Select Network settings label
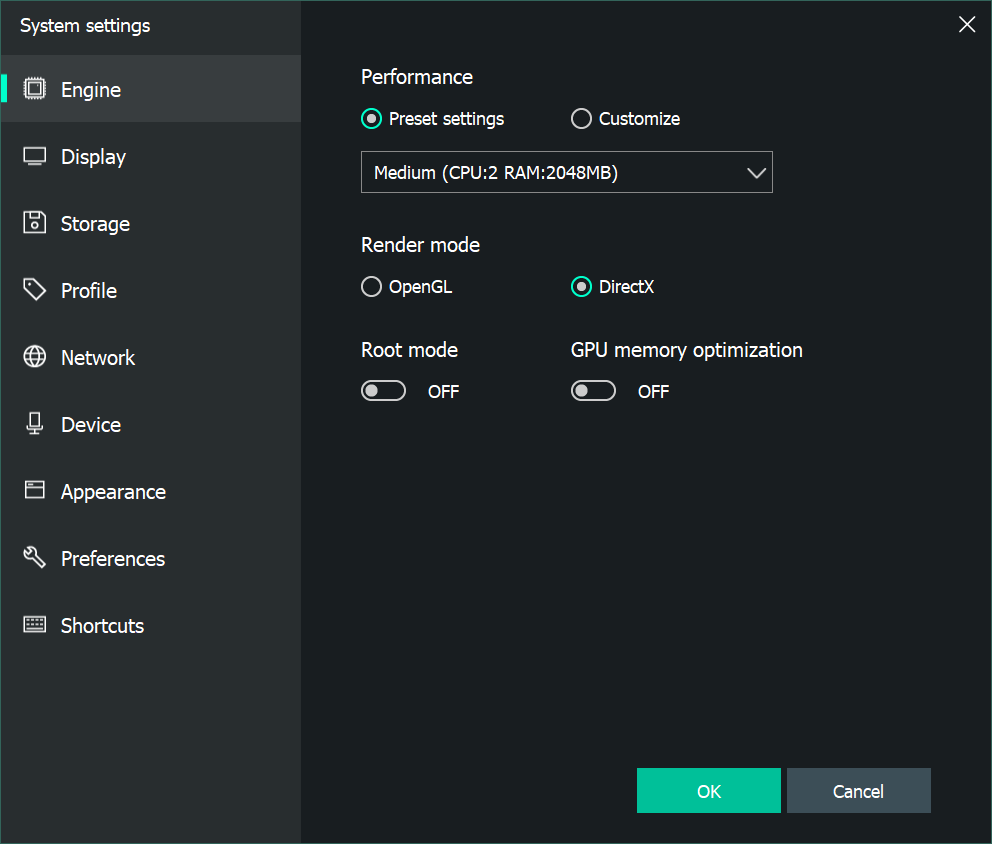Screen dimensions: 992x844 click(x=98, y=358)
